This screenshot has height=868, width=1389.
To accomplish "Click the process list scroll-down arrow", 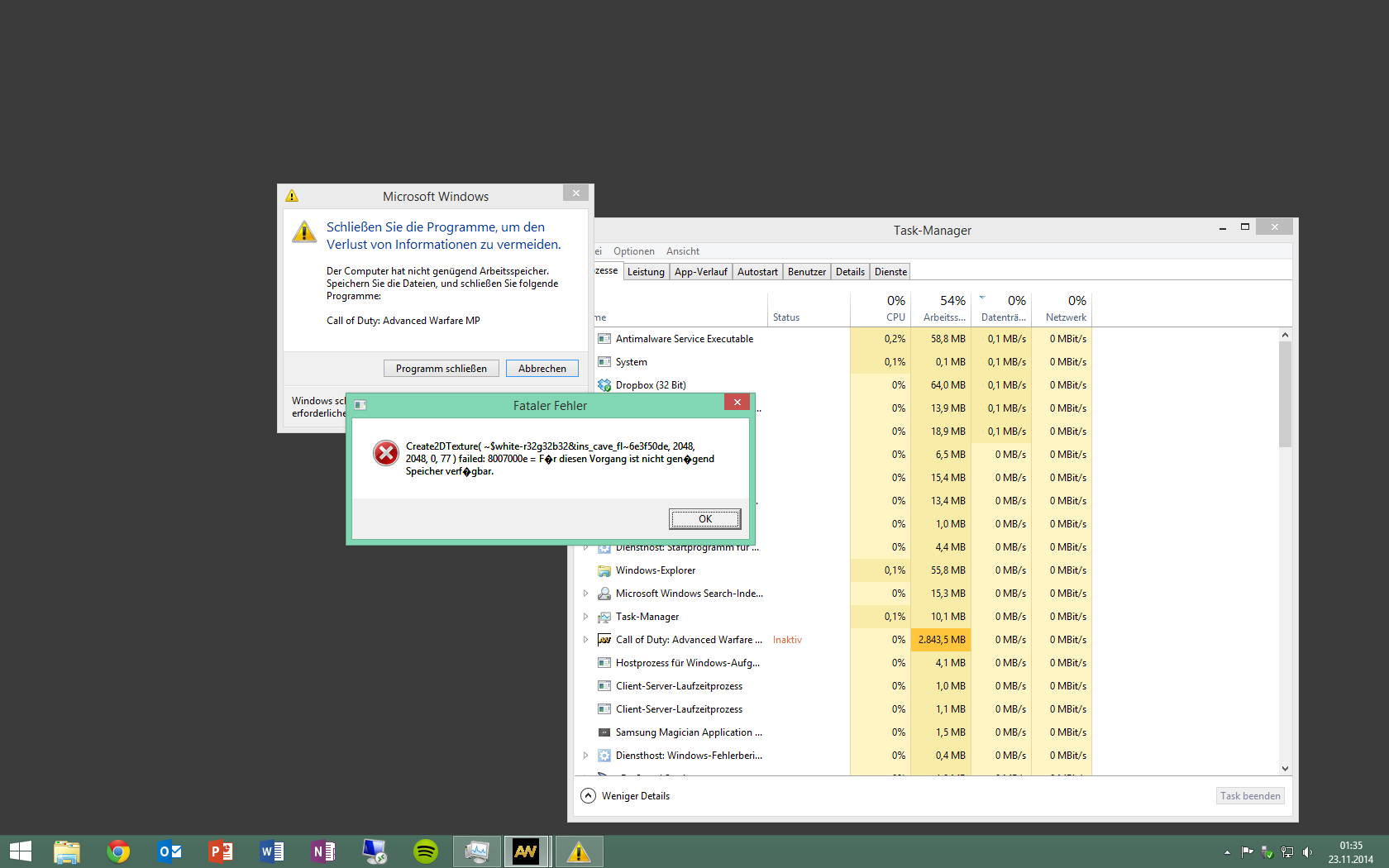I will click(1285, 768).
